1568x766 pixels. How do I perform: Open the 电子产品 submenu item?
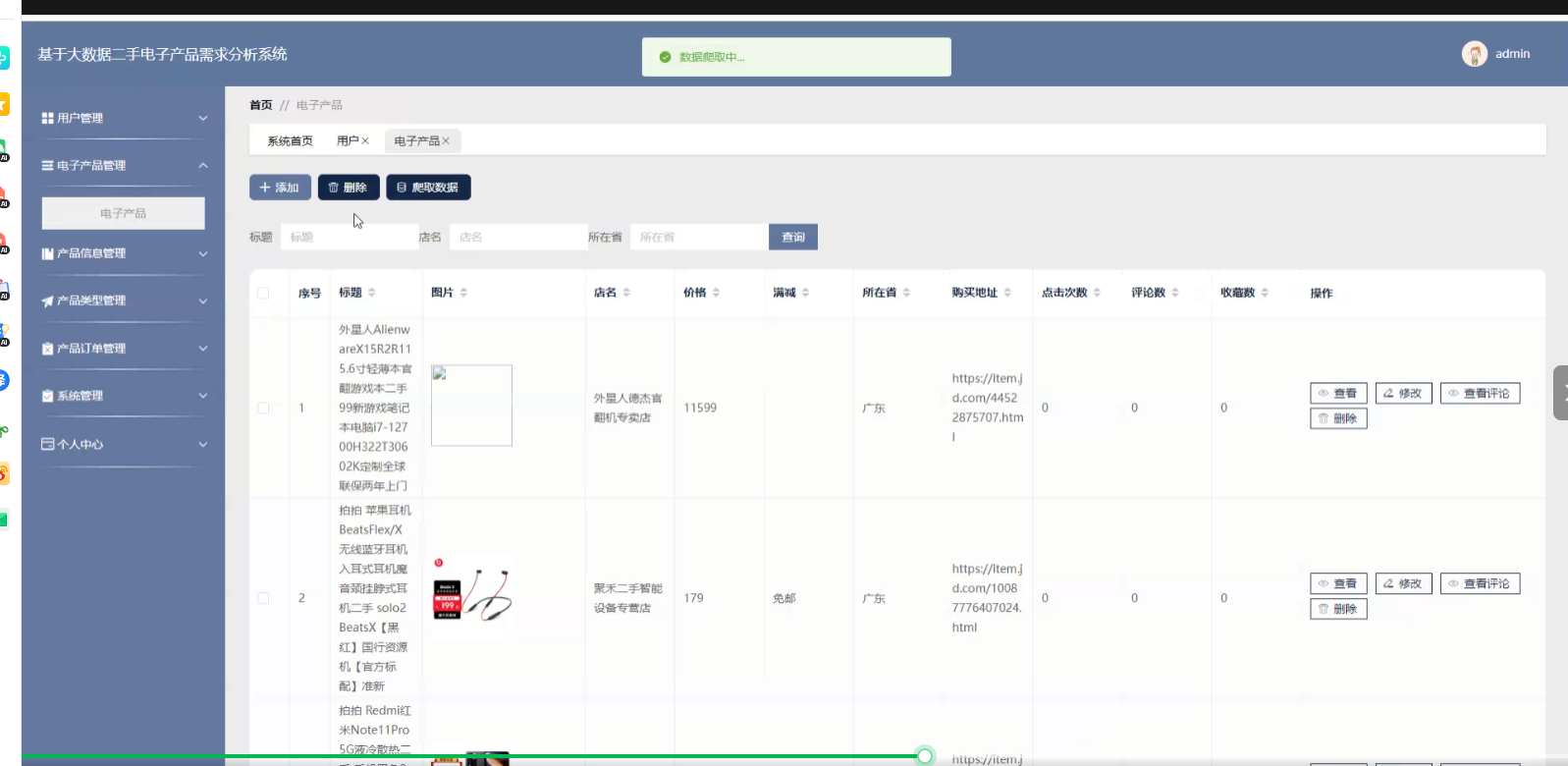(x=123, y=213)
